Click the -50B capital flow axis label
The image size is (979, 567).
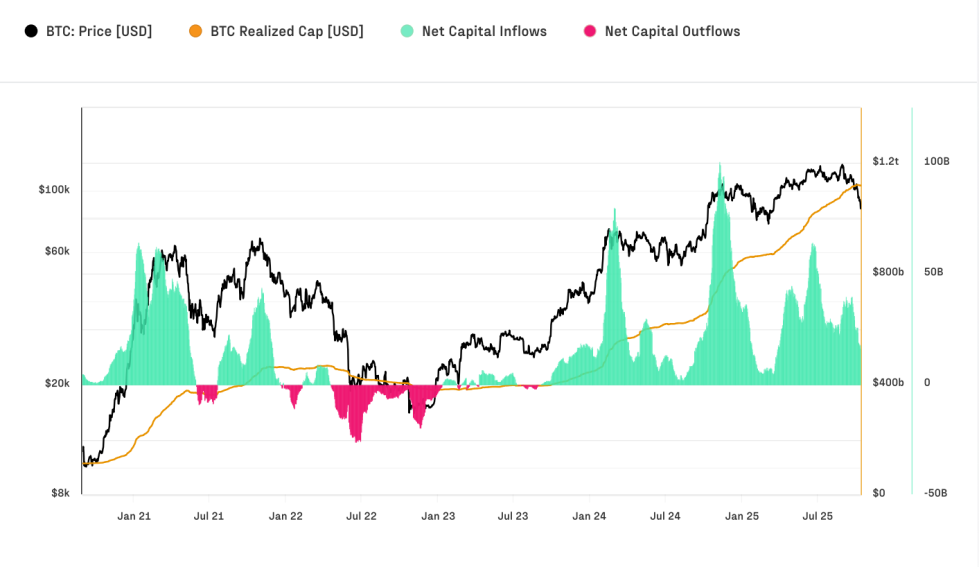click(937, 493)
